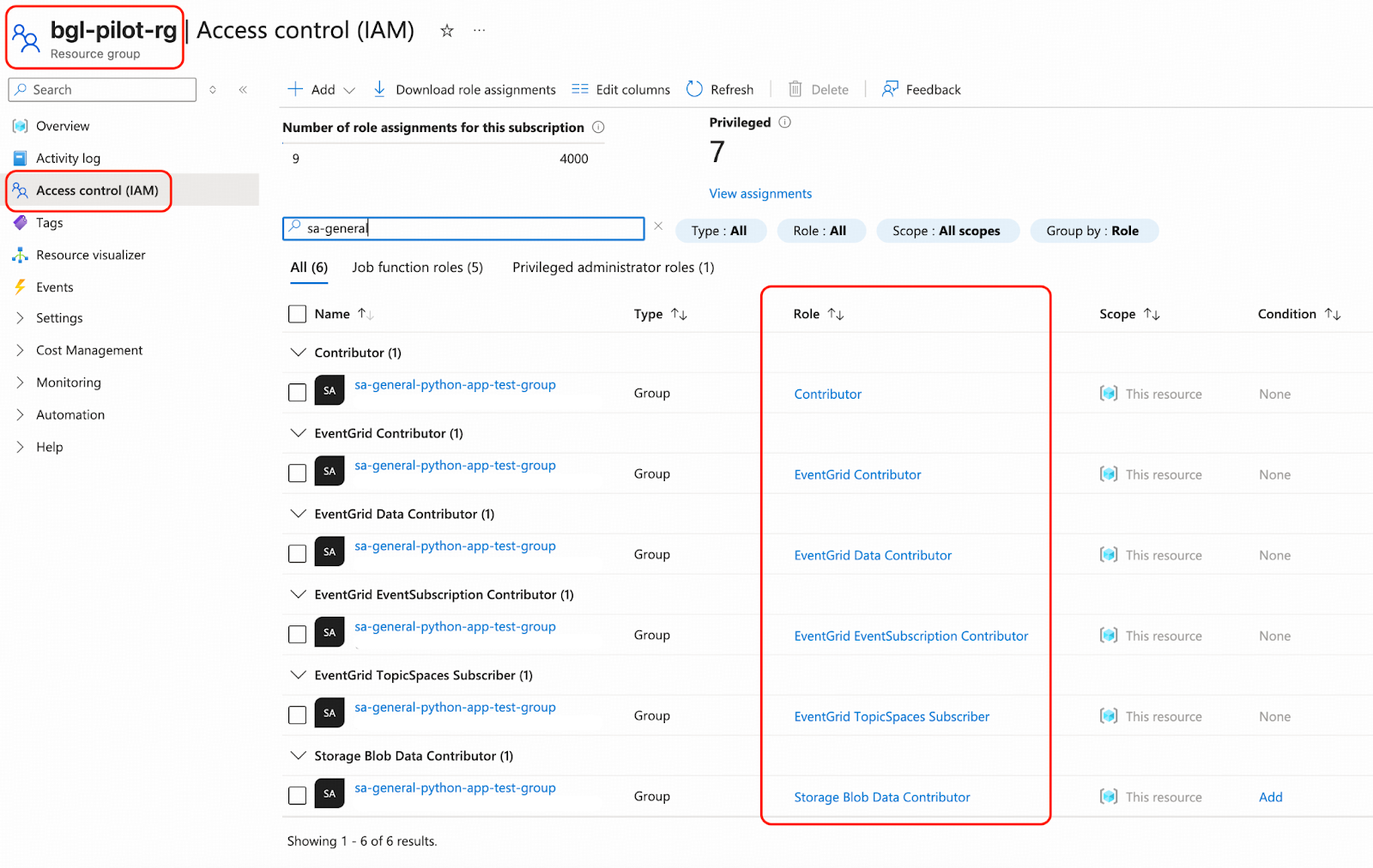Clear the sa-general search filter
The width and height of the screenshot is (1373, 868).
click(658, 226)
